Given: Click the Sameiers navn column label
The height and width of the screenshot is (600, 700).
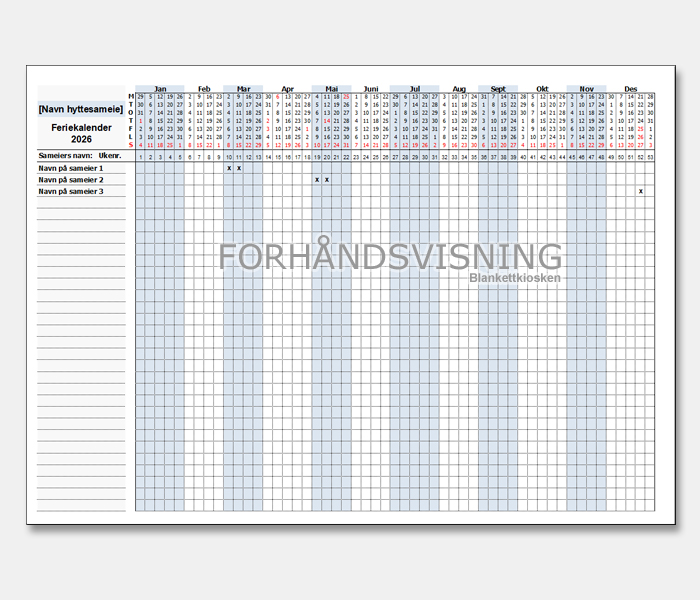Looking at the screenshot, I should coord(63,157).
